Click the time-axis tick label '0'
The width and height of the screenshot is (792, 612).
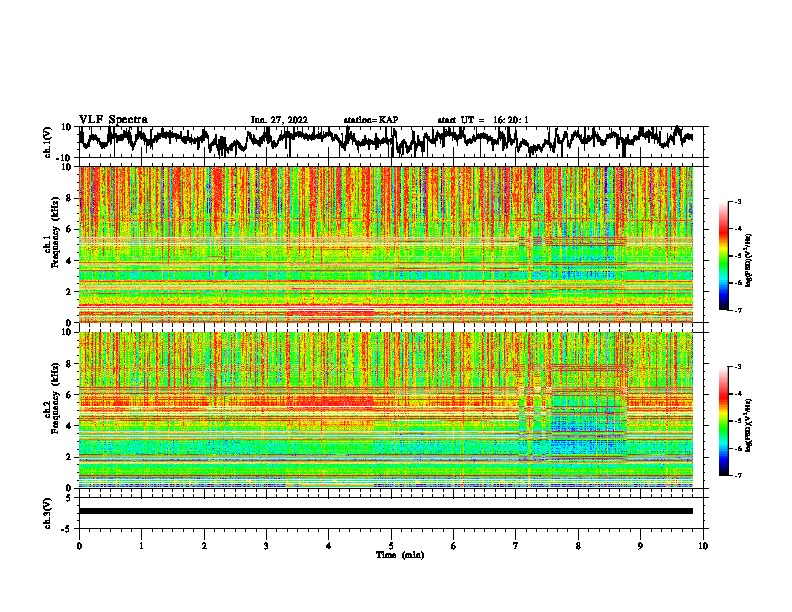coord(79,545)
